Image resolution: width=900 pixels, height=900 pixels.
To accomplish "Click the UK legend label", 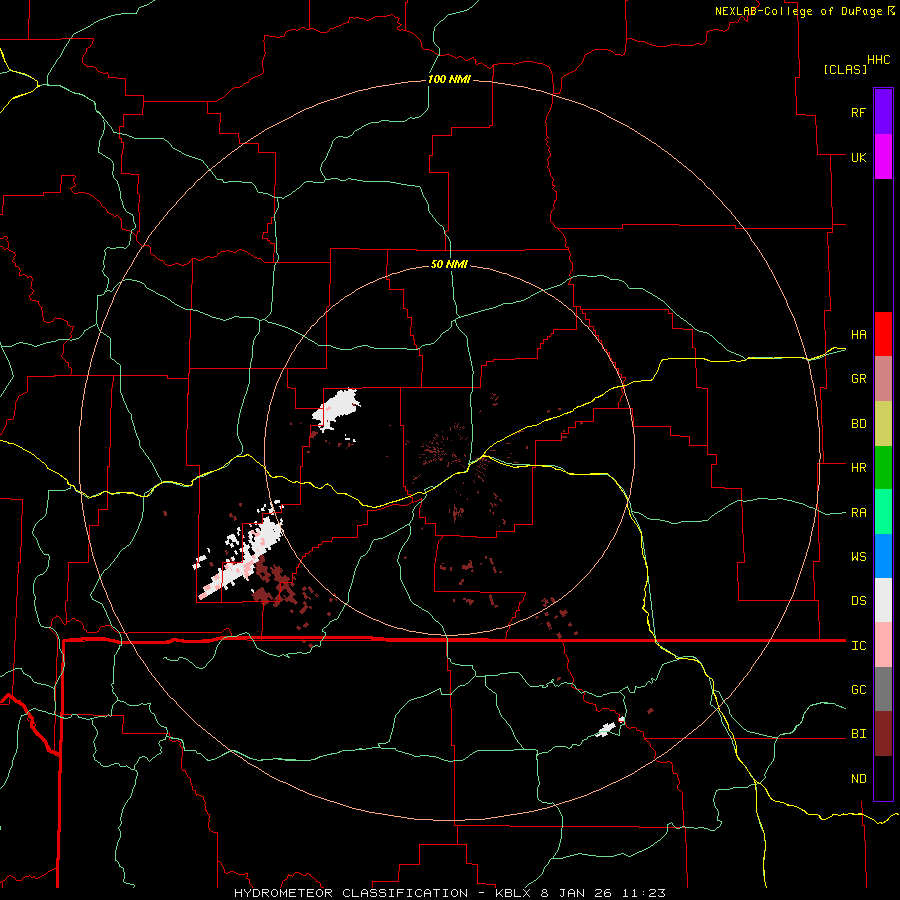I will [859, 158].
